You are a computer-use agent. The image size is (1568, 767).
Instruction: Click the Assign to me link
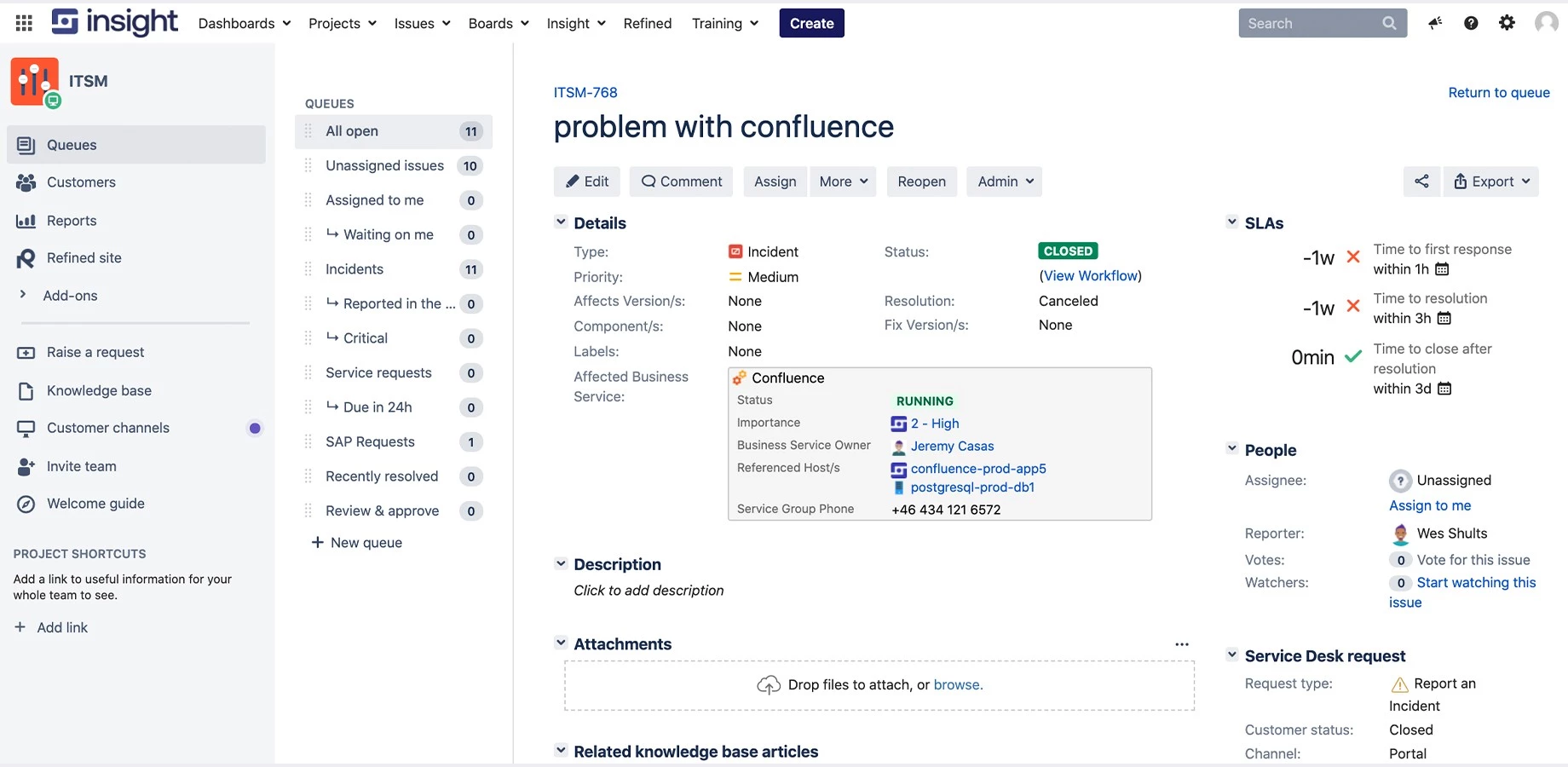1430,505
